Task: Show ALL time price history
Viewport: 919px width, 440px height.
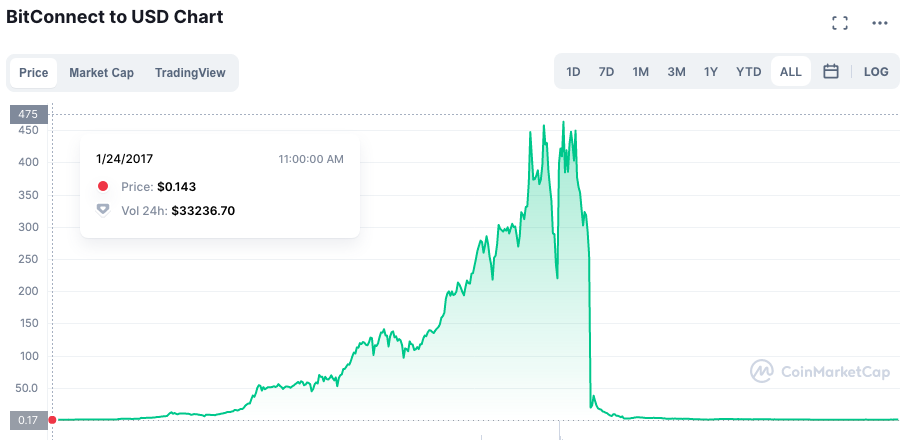Action: (790, 72)
